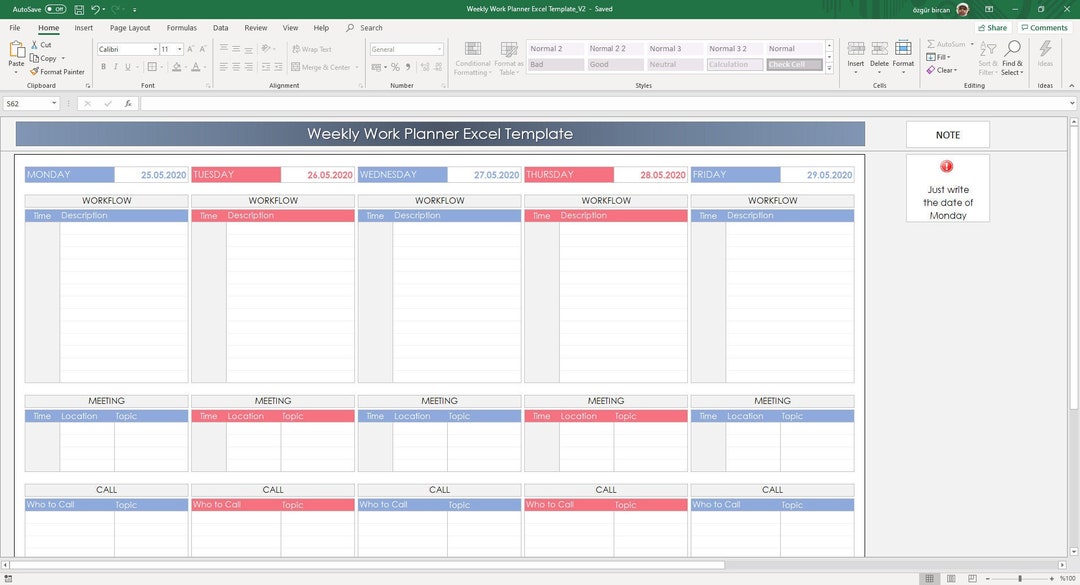Click the Percent Style icon
The height and width of the screenshot is (585, 1080).
(397, 66)
